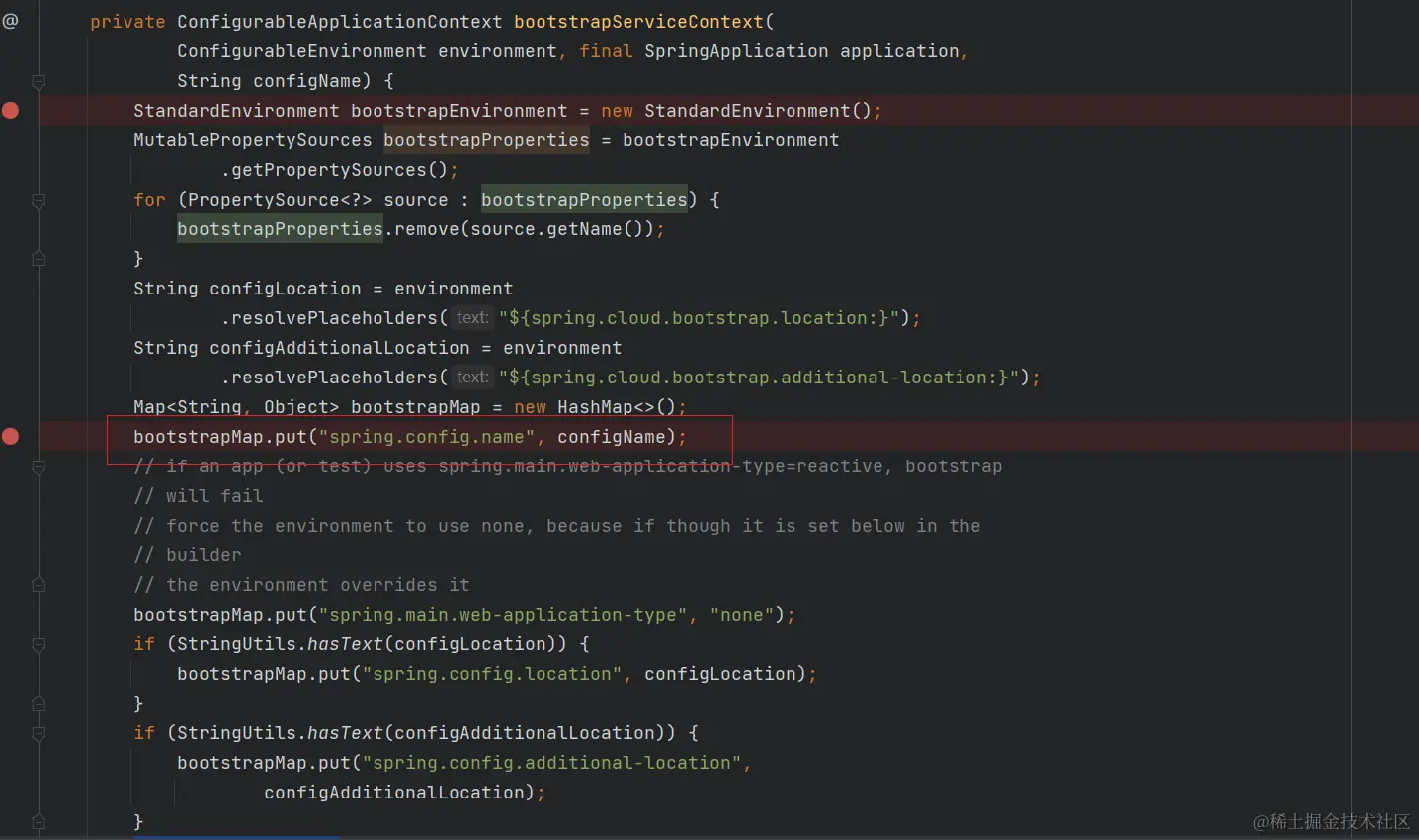1419x840 pixels.
Task: Click "${spring.cloud.bootstrap.location:}" string literal
Action: 699,318
